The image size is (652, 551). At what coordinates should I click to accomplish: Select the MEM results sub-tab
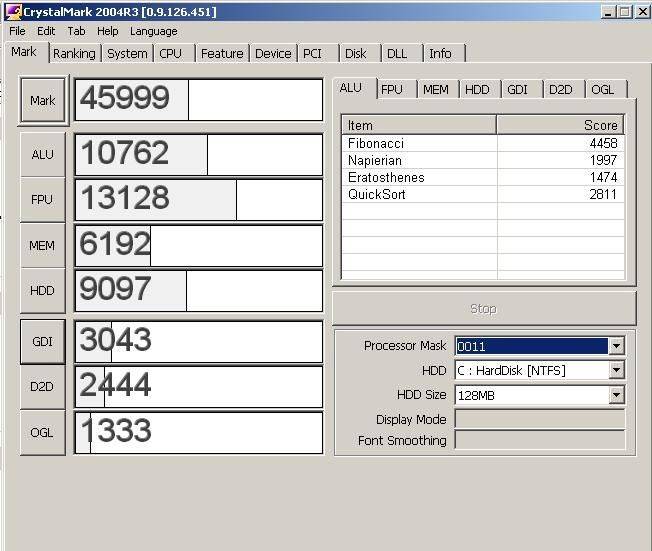436,90
